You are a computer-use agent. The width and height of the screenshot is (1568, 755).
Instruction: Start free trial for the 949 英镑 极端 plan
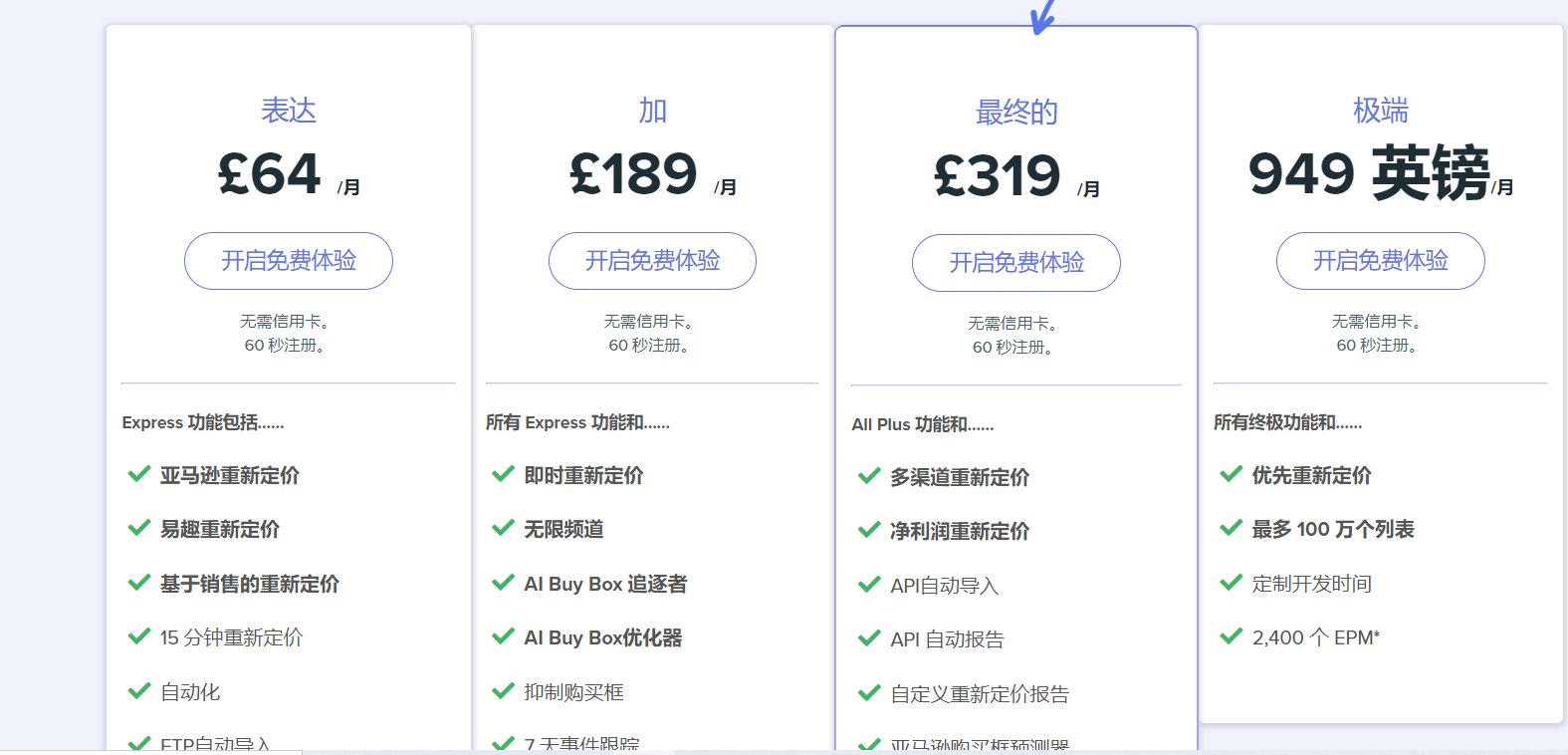[1380, 261]
